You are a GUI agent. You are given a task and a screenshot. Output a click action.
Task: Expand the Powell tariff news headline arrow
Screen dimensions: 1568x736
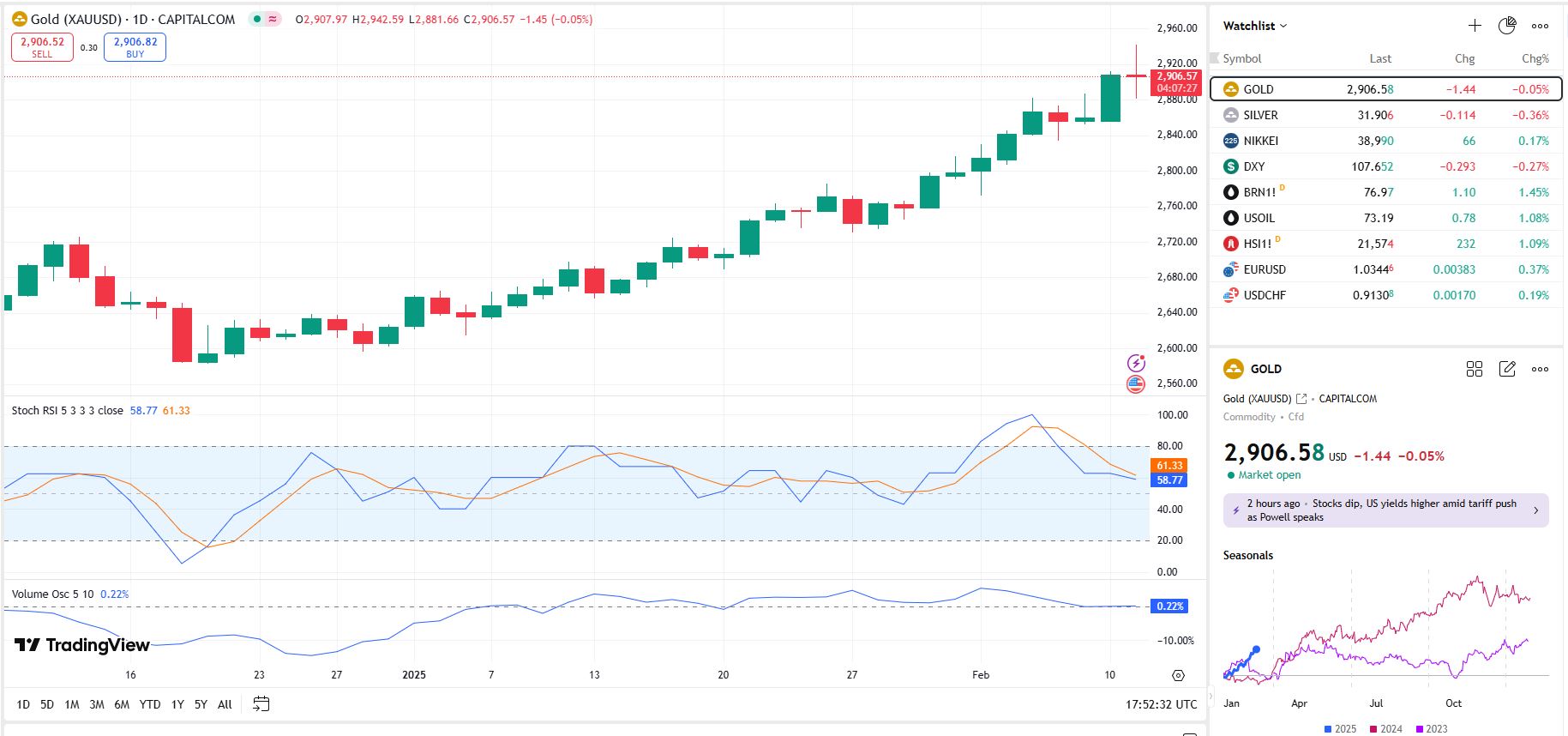(1535, 510)
